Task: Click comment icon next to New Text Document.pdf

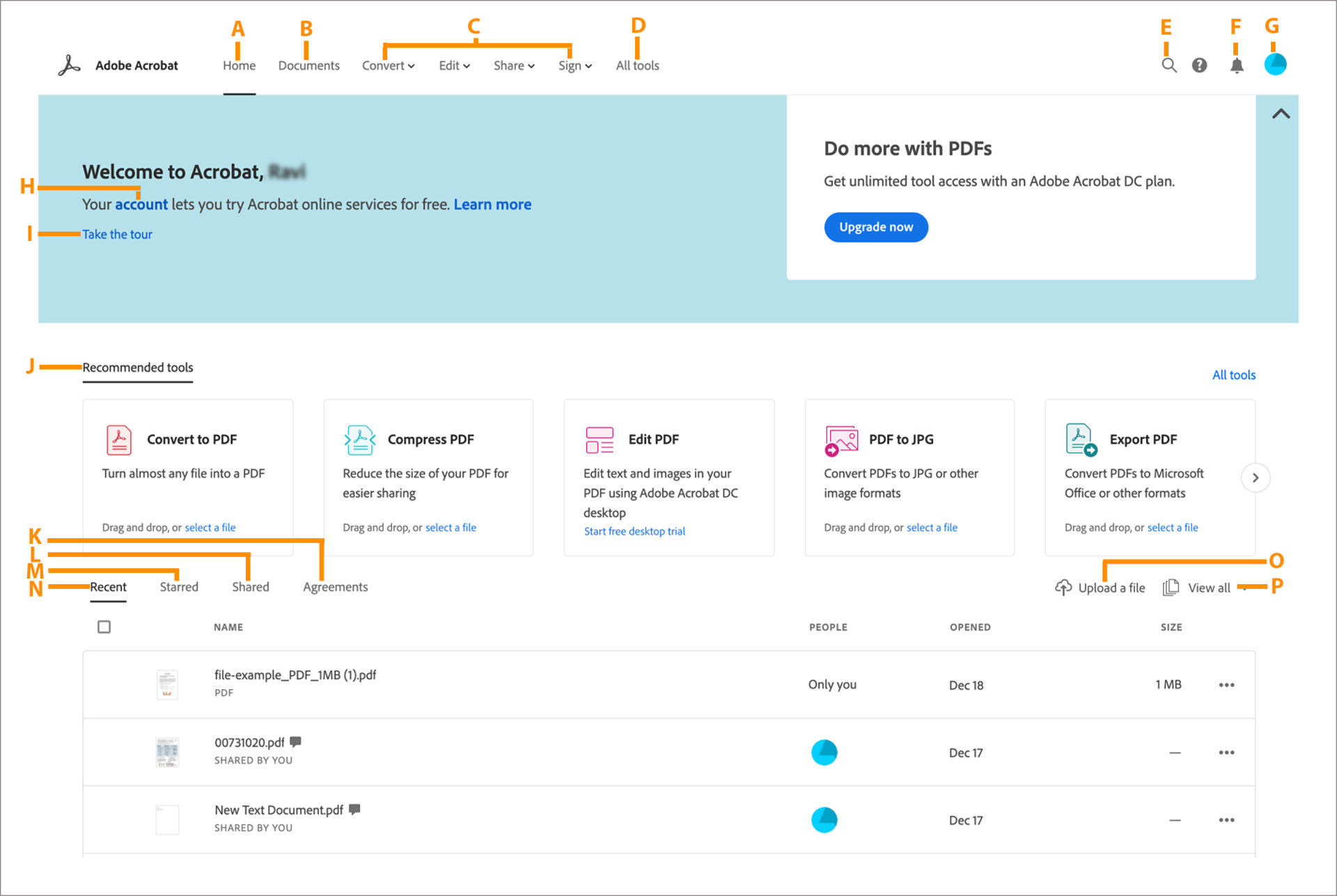Action: click(354, 810)
